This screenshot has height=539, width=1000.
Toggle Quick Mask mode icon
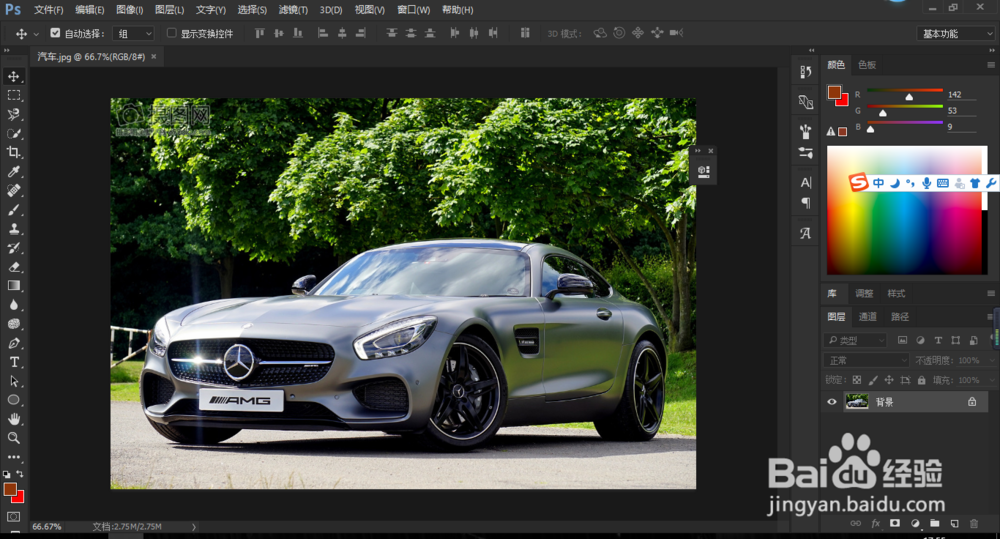click(13, 517)
